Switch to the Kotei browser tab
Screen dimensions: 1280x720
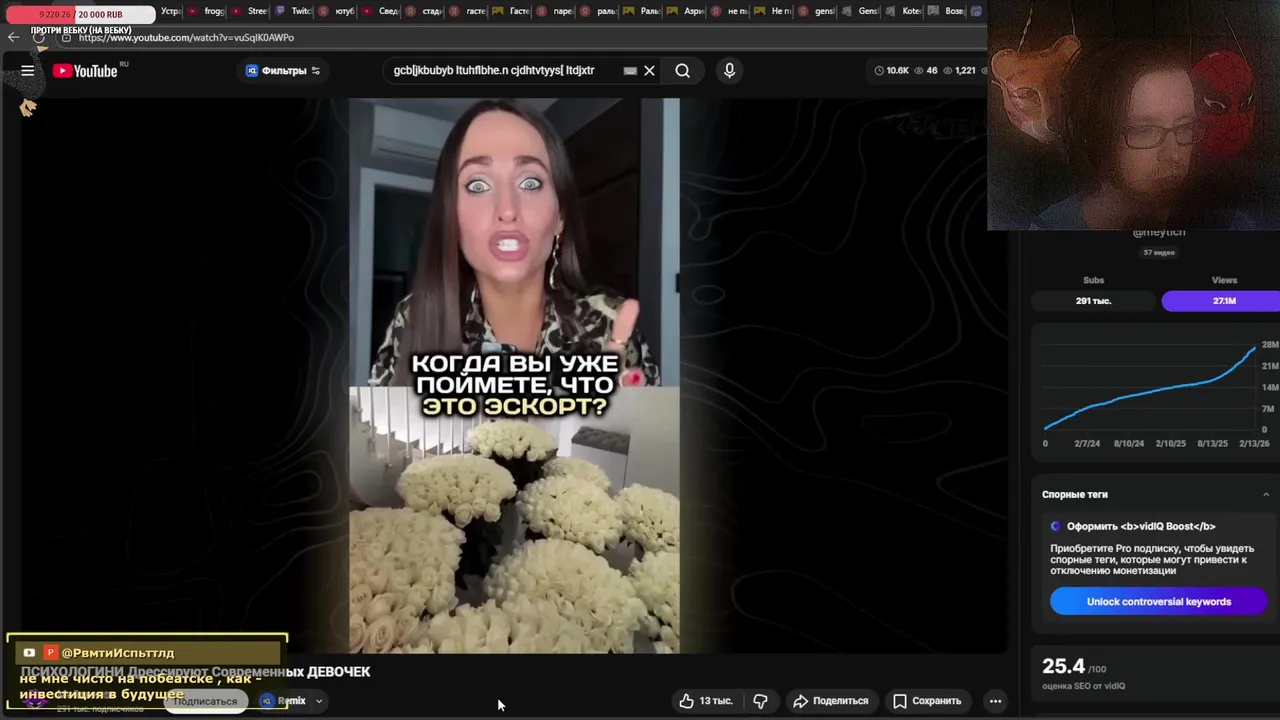[x=903, y=11]
